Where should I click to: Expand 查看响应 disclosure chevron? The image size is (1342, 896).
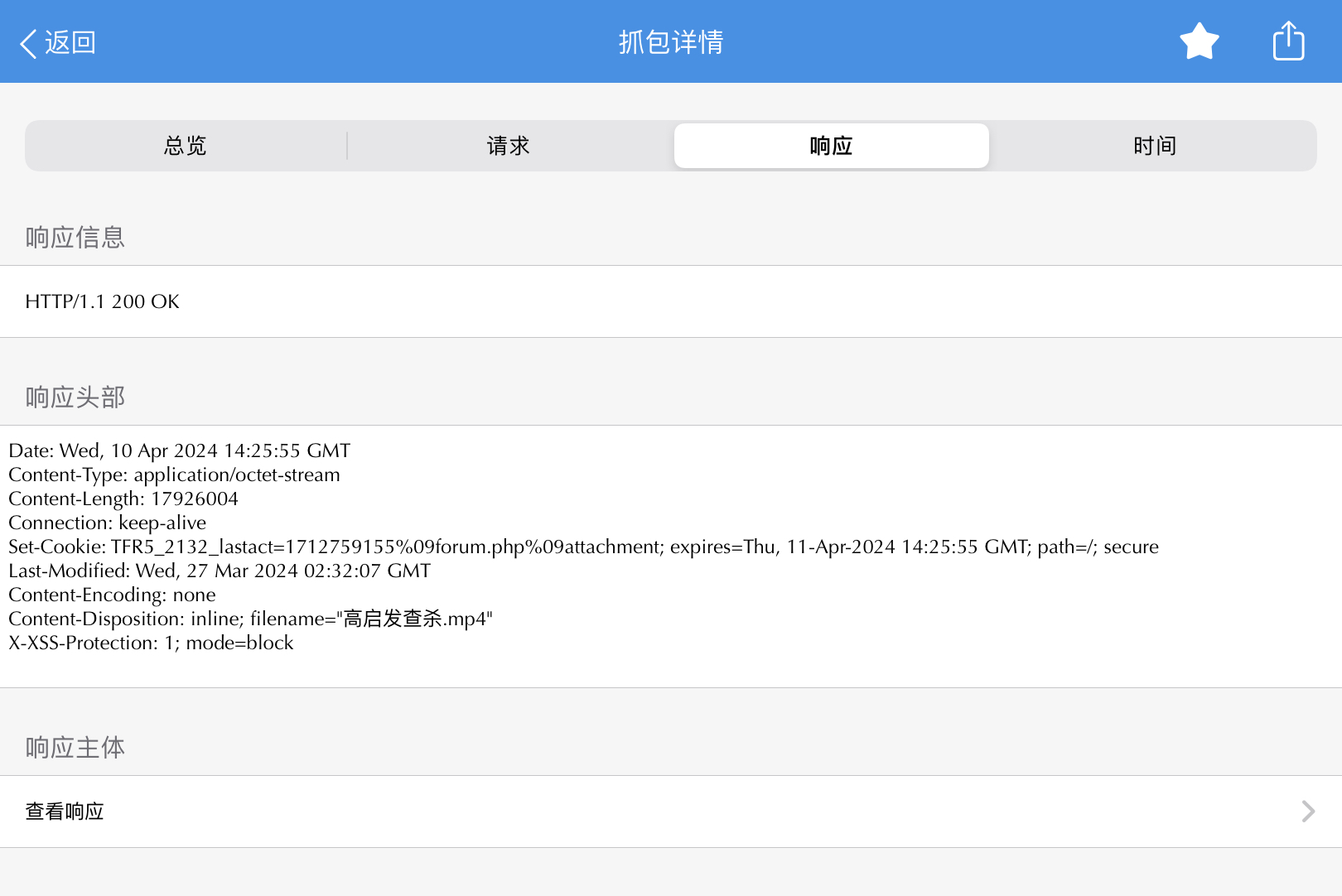(1308, 812)
